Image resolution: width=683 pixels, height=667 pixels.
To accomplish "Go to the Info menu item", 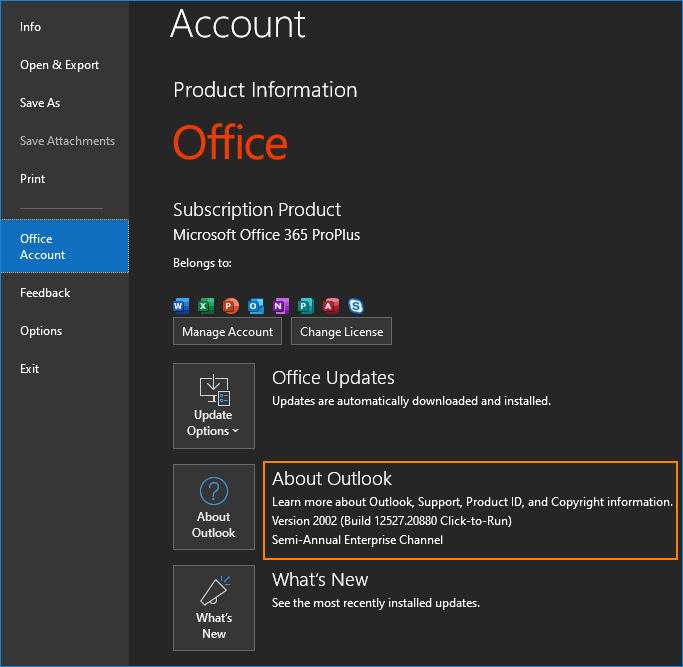I will 31,27.
